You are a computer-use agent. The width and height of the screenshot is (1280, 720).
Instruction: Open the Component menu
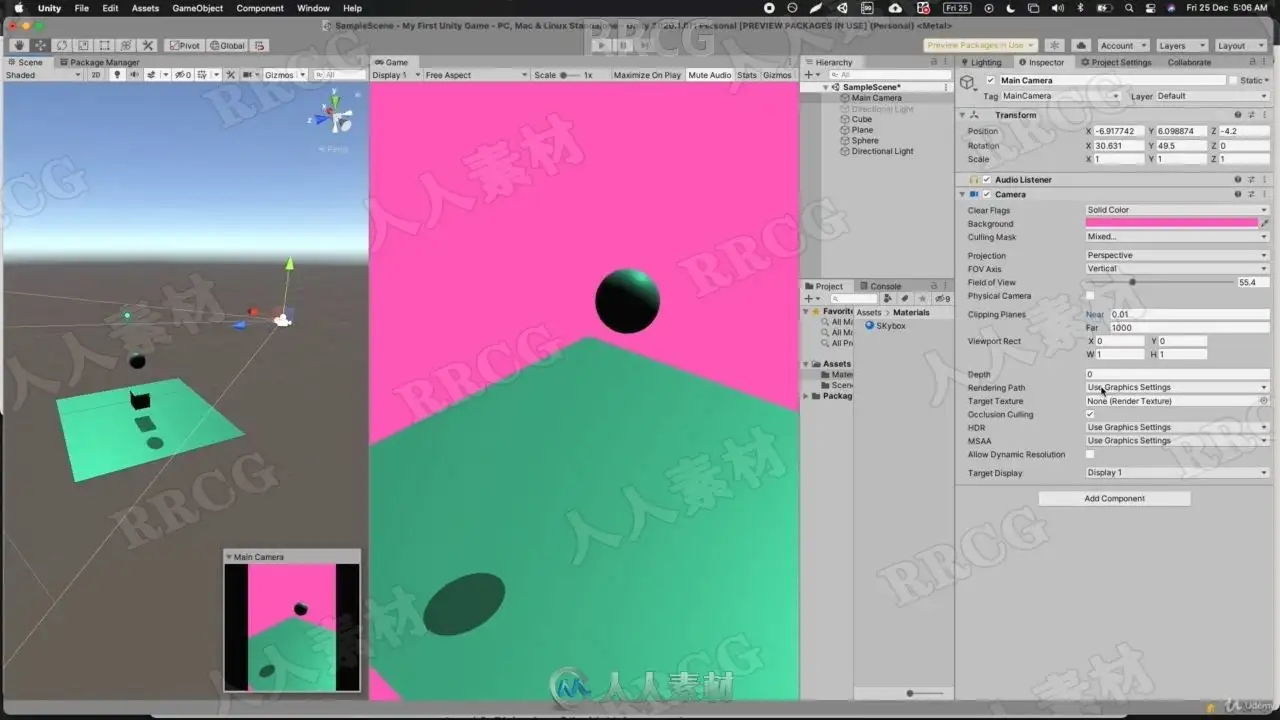(x=260, y=8)
